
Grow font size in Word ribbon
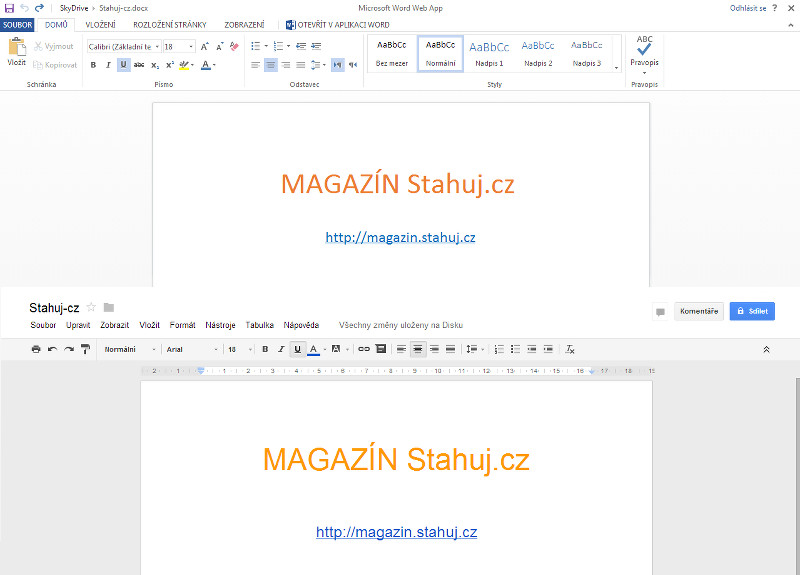(205, 46)
